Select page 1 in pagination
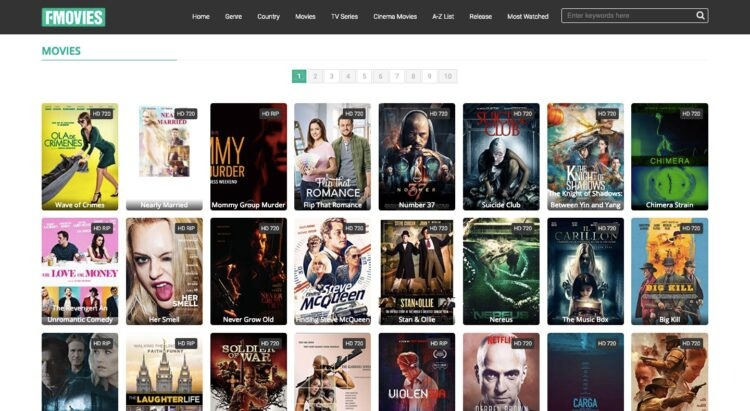Image resolution: width=750 pixels, height=411 pixels. pyautogui.click(x=299, y=76)
